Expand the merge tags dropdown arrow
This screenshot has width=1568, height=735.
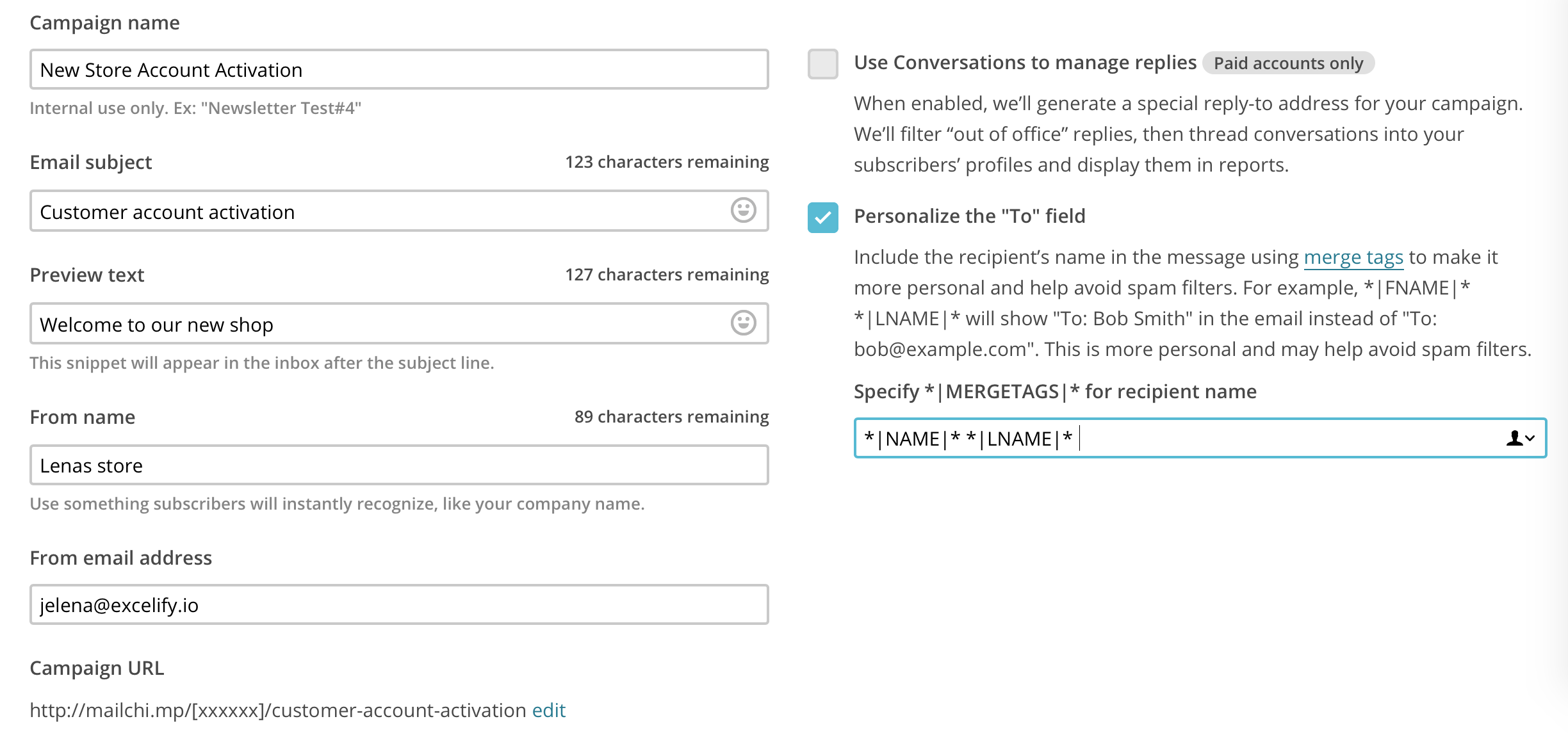coord(1530,439)
